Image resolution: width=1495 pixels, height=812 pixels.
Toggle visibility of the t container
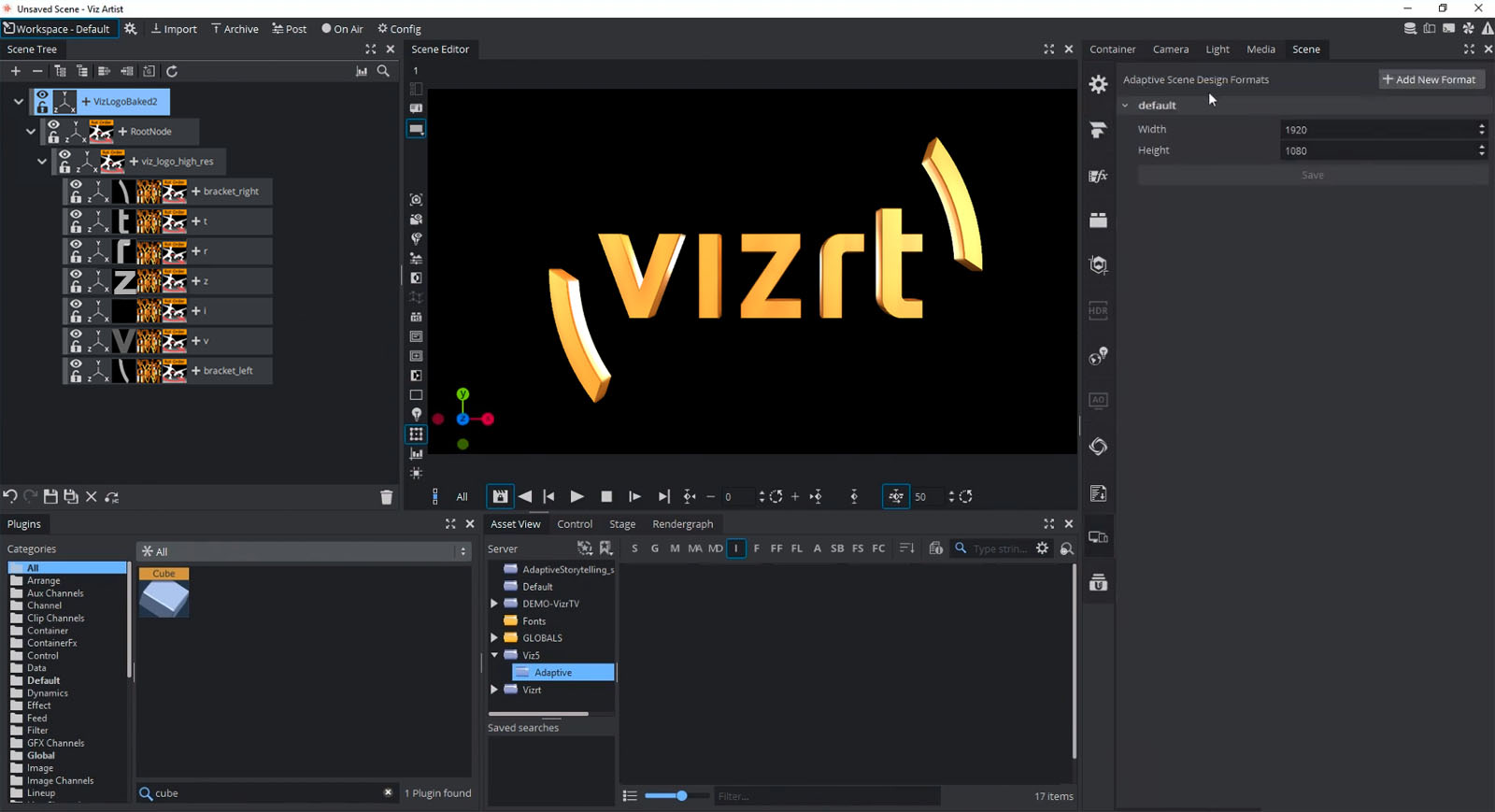coord(76,215)
